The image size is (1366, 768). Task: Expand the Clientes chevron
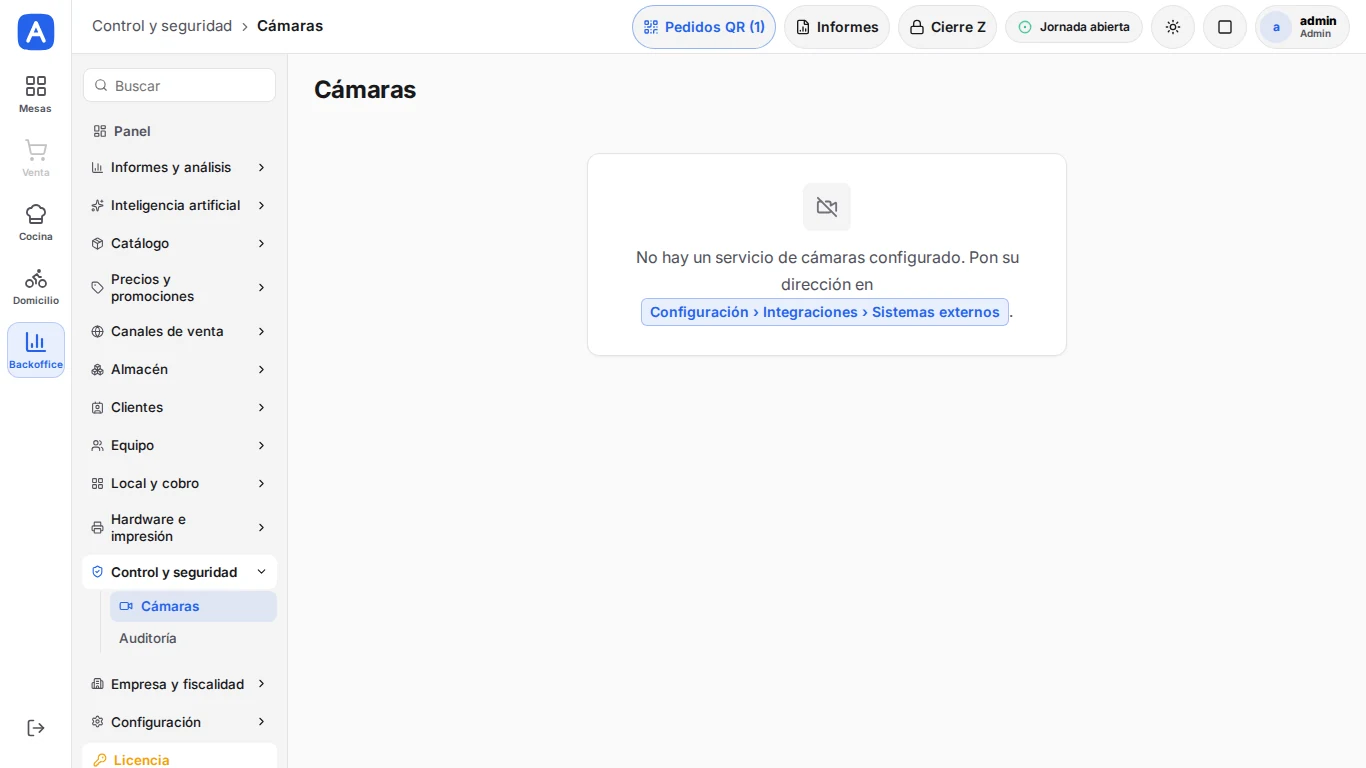261,407
